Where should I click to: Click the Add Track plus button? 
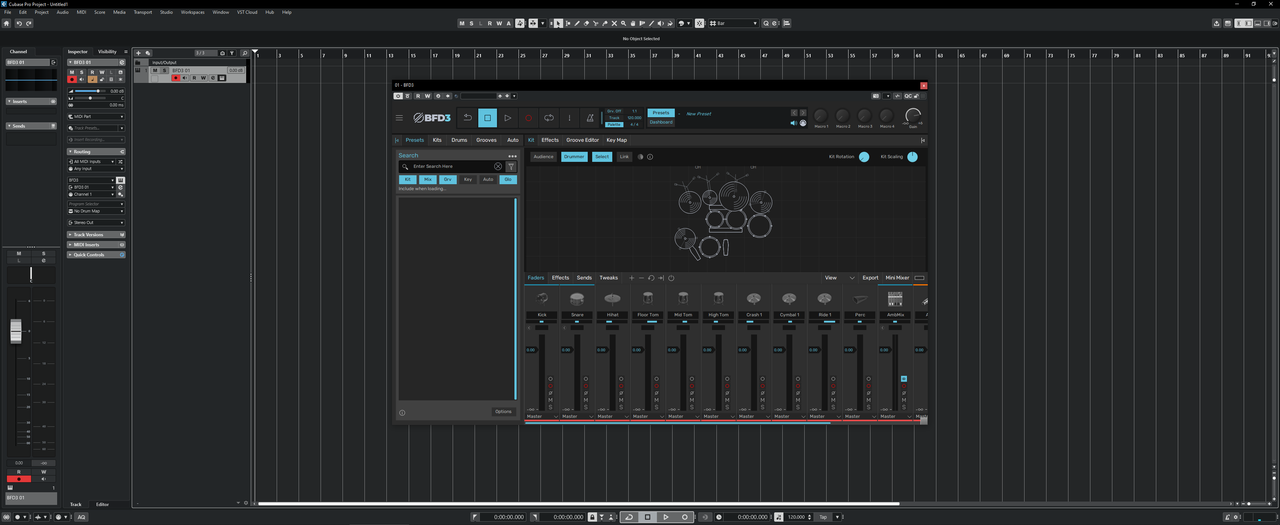[139, 52]
